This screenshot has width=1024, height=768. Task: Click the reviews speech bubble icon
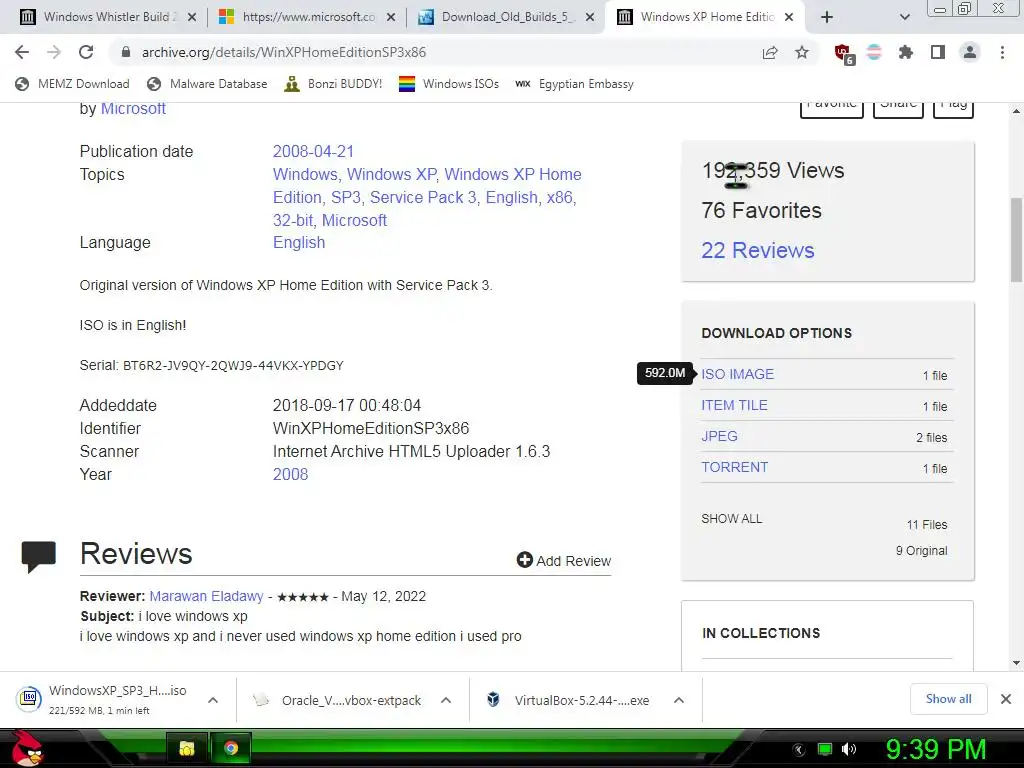pyautogui.click(x=39, y=557)
